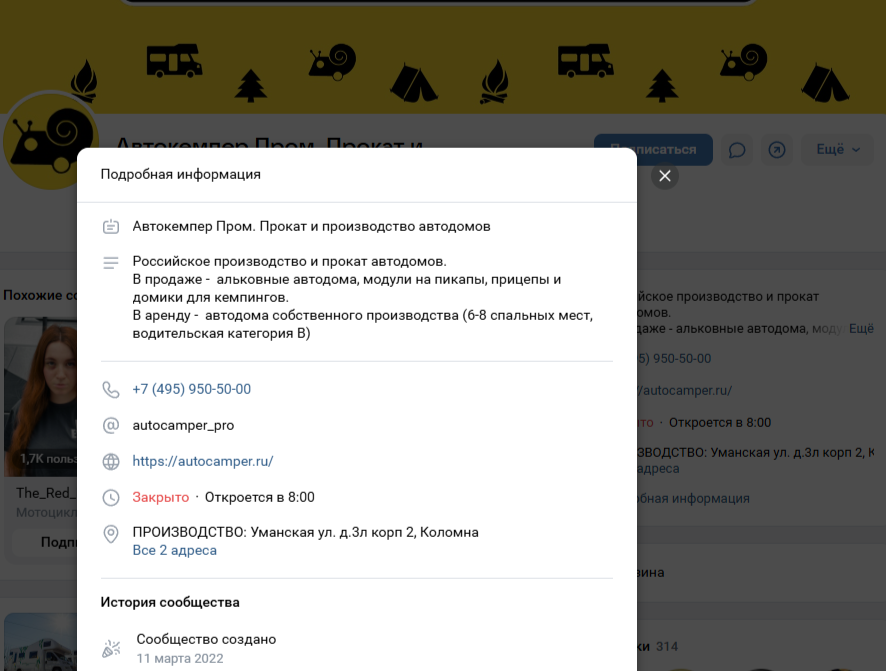886x671 pixels.
Task: Click the globe icon beside the website
Action: coord(111,461)
